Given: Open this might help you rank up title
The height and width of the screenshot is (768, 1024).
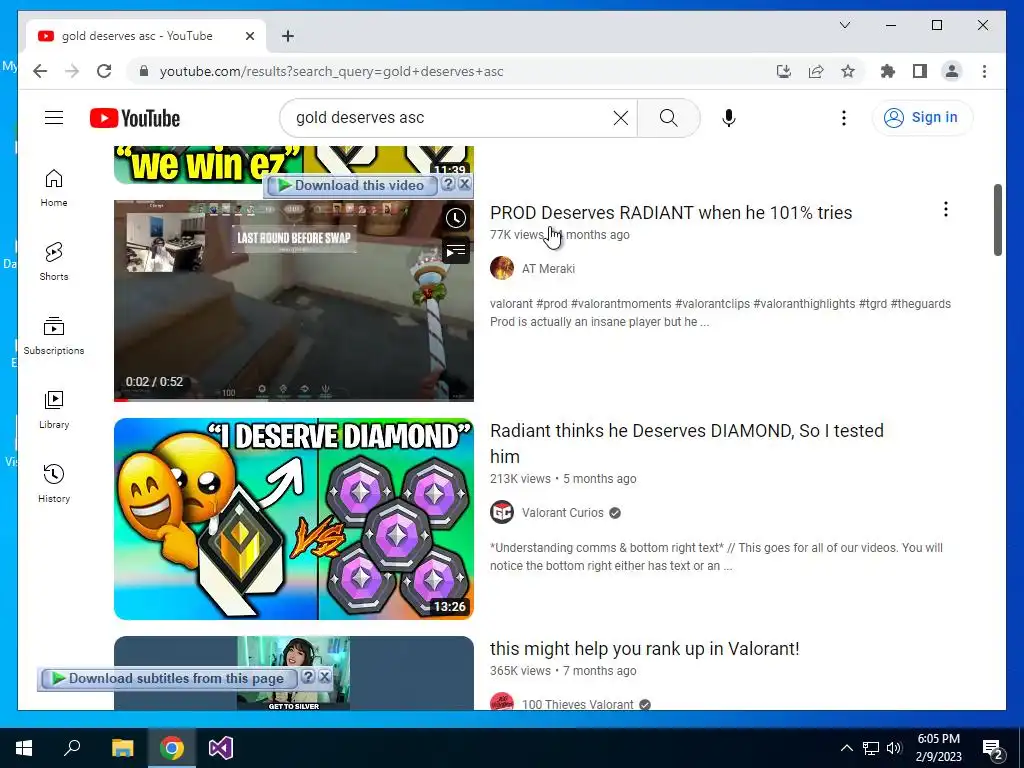Looking at the screenshot, I should click(x=645, y=648).
